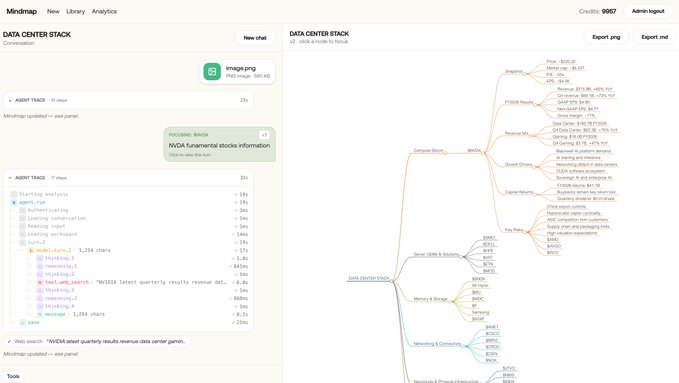
Task: Click the $DELL leaf node
Action: (489, 244)
